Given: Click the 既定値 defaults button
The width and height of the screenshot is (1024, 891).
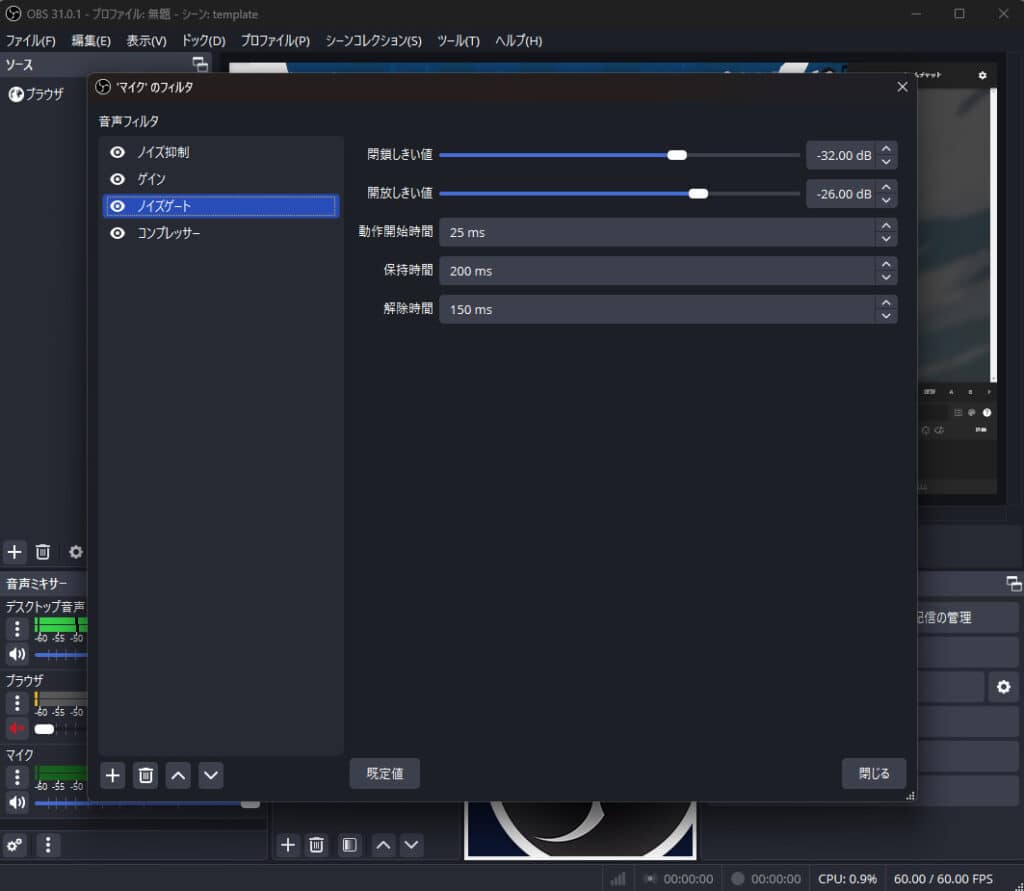Looking at the screenshot, I should click(384, 773).
